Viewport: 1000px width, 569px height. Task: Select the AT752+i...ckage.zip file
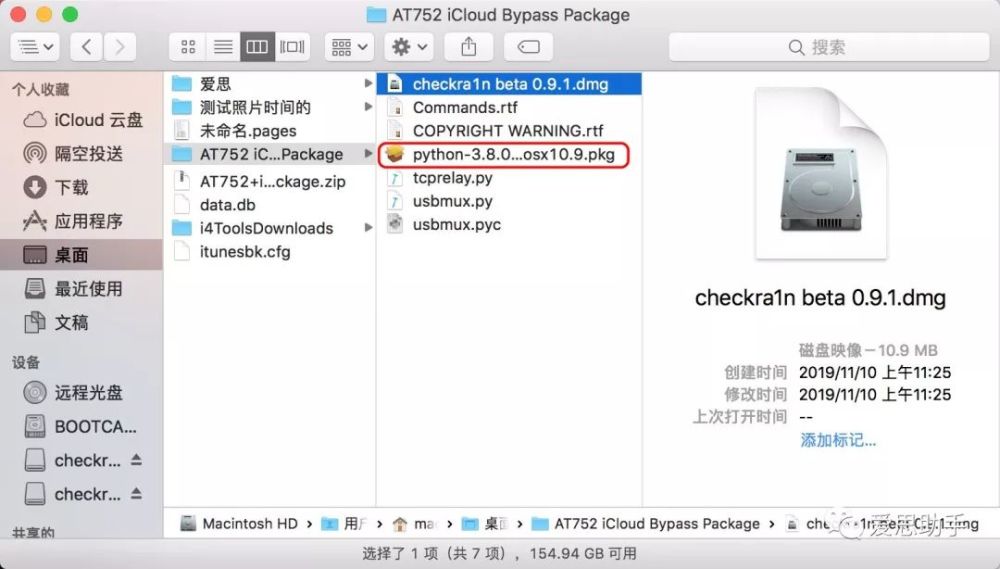(x=269, y=181)
